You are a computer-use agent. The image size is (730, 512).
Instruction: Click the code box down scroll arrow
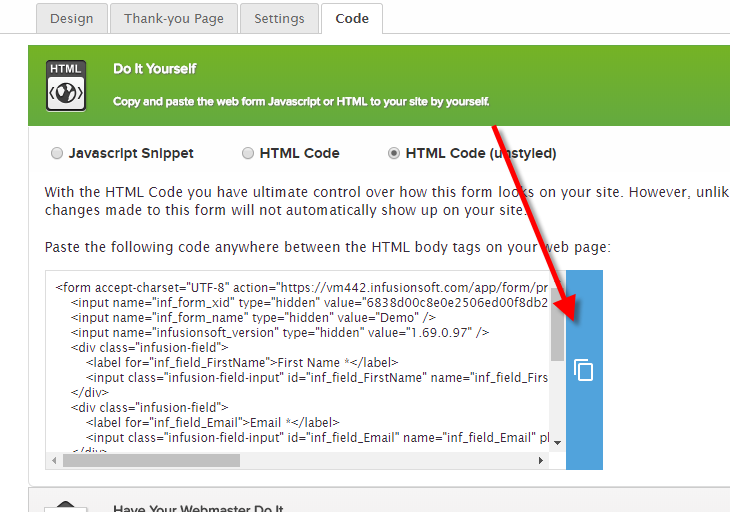557,443
